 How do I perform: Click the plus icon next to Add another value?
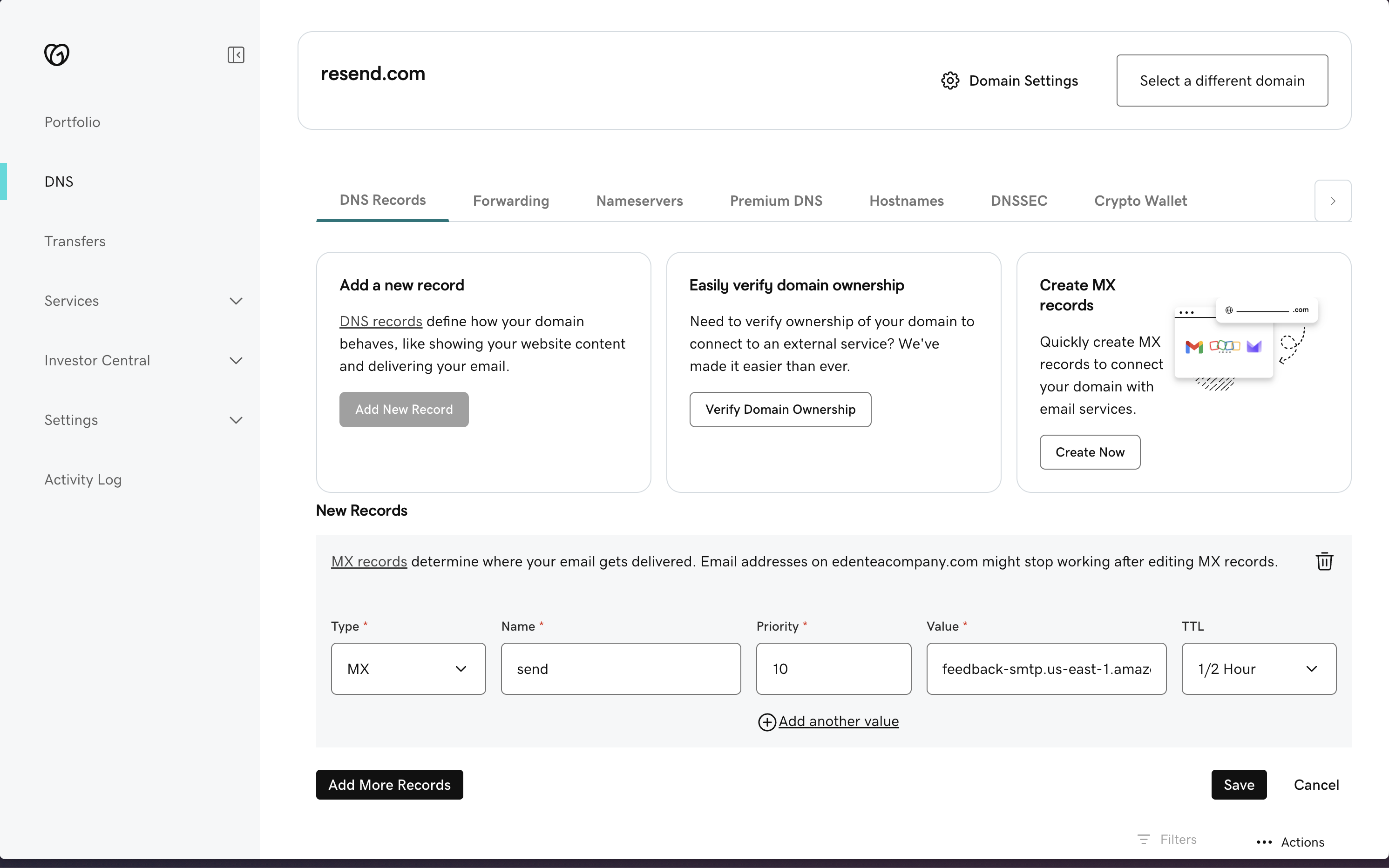pyautogui.click(x=767, y=721)
